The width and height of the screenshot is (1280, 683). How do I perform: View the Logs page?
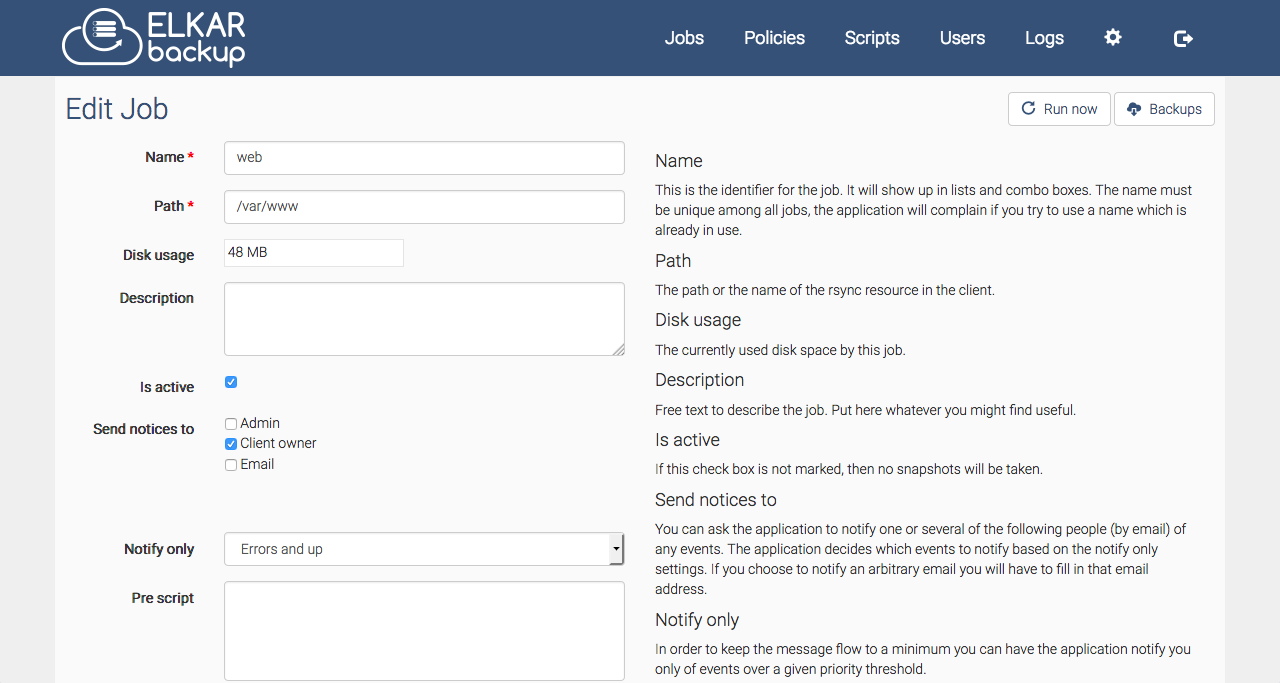click(x=1044, y=38)
